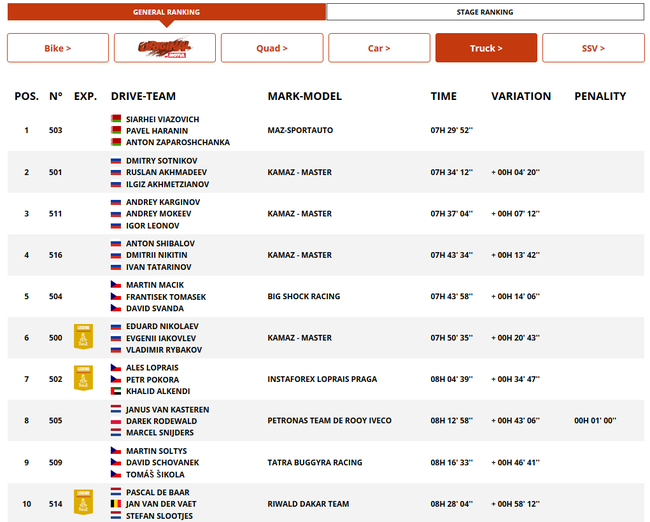Select the SSV category button
The height and width of the screenshot is (522, 650).
coord(593,48)
